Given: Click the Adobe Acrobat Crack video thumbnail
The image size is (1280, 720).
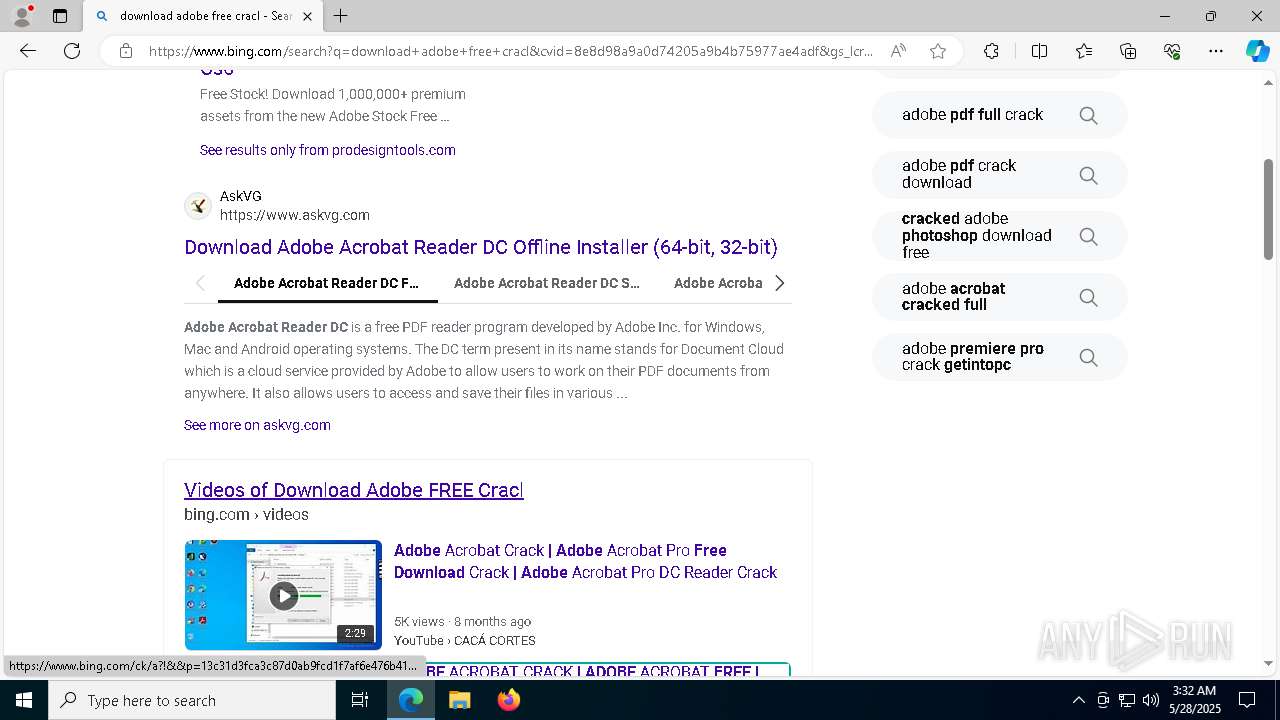Looking at the screenshot, I should click(283, 595).
